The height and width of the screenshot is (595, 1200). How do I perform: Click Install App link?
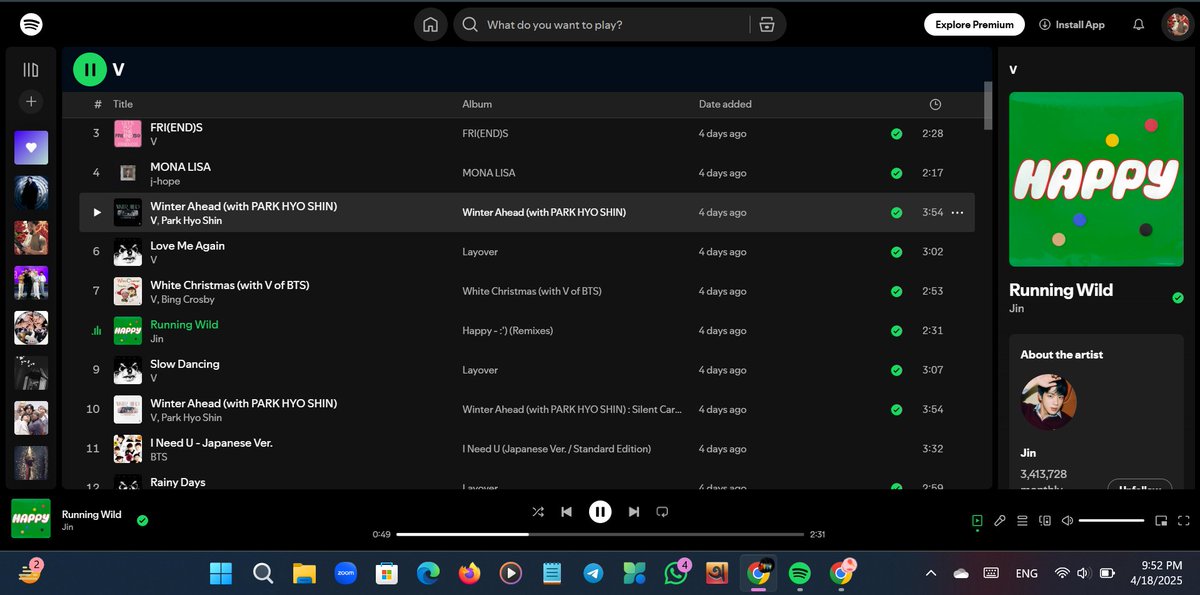1072,24
